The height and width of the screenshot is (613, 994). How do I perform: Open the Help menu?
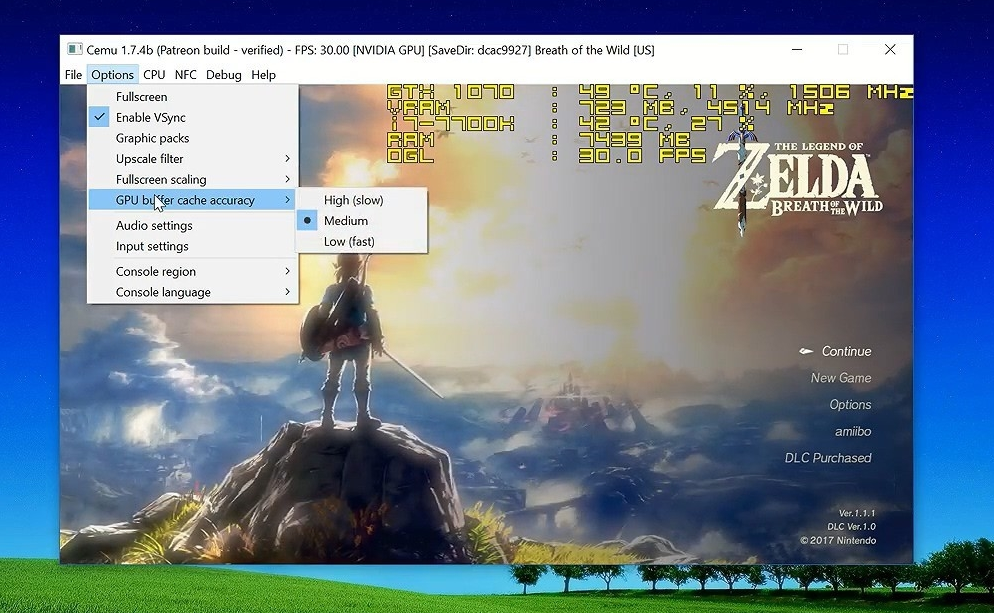(x=263, y=75)
